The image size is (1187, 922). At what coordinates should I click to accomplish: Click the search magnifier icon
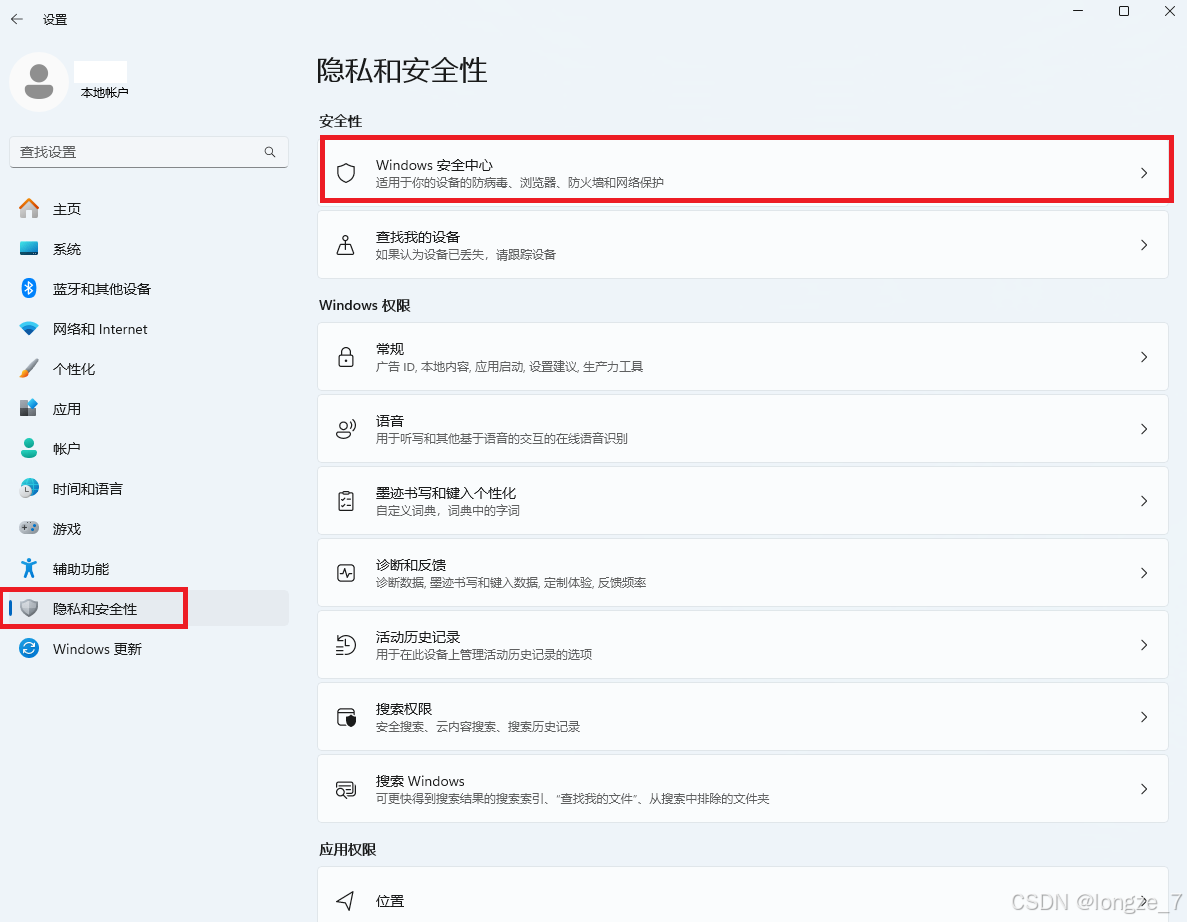point(269,152)
